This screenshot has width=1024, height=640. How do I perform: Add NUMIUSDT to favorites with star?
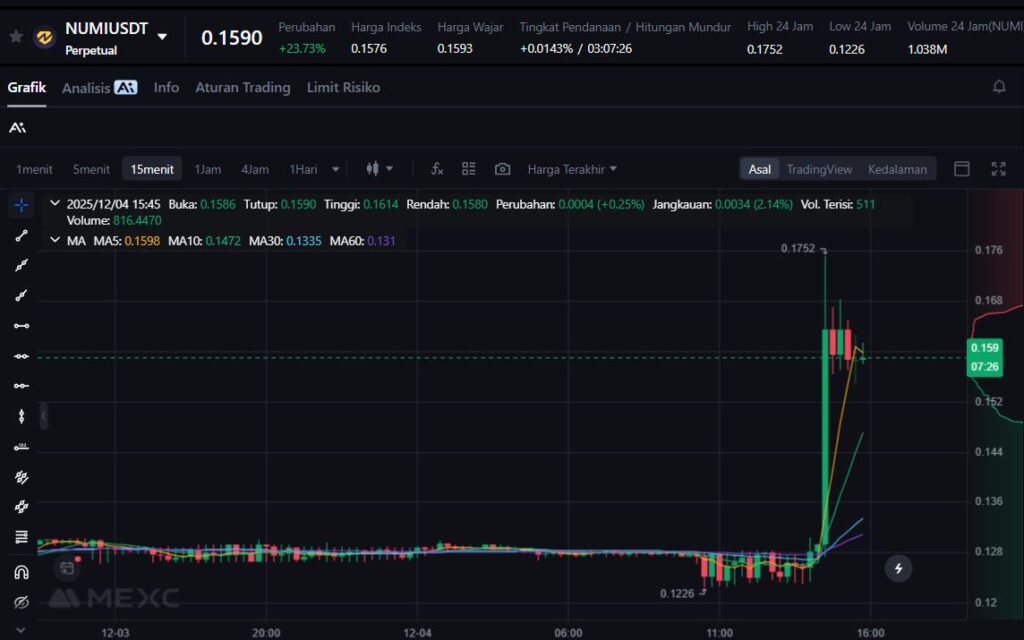[16, 37]
